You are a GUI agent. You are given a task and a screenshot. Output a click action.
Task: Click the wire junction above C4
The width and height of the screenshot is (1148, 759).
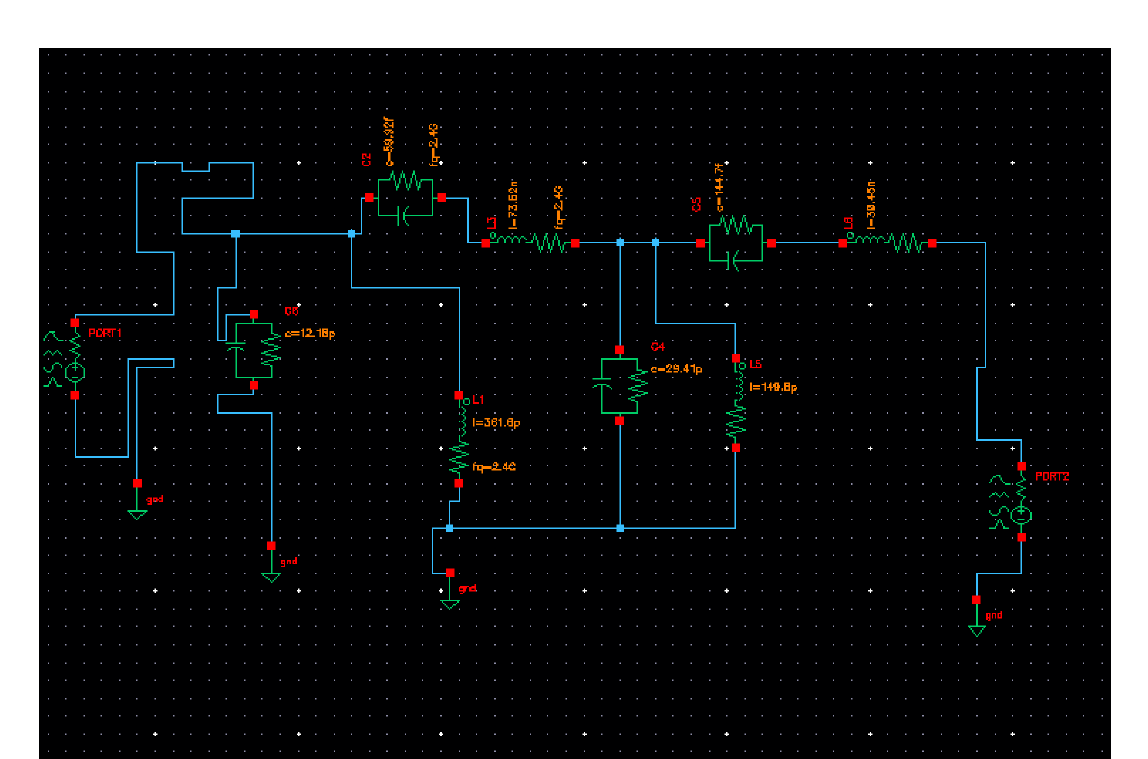[620, 242]
